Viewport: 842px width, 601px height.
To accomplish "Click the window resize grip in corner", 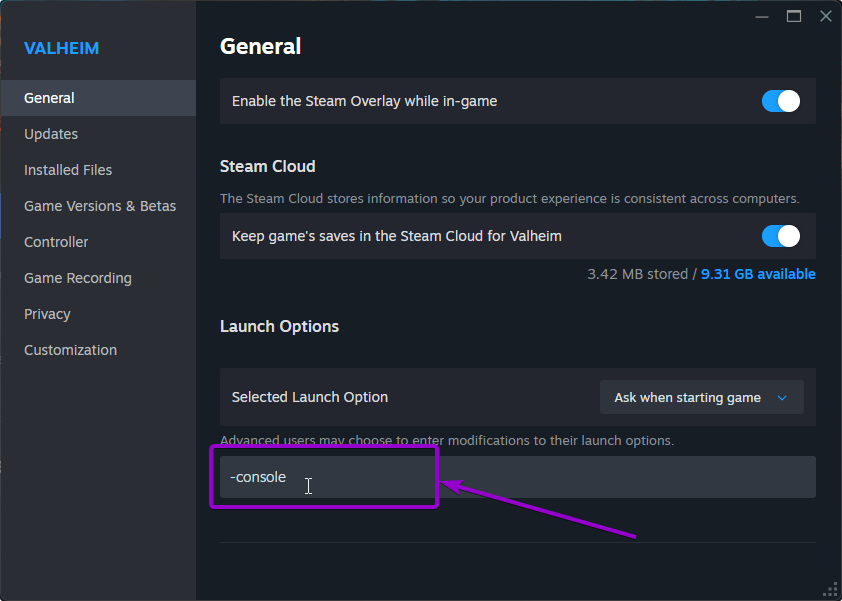I will click(831, 590).
